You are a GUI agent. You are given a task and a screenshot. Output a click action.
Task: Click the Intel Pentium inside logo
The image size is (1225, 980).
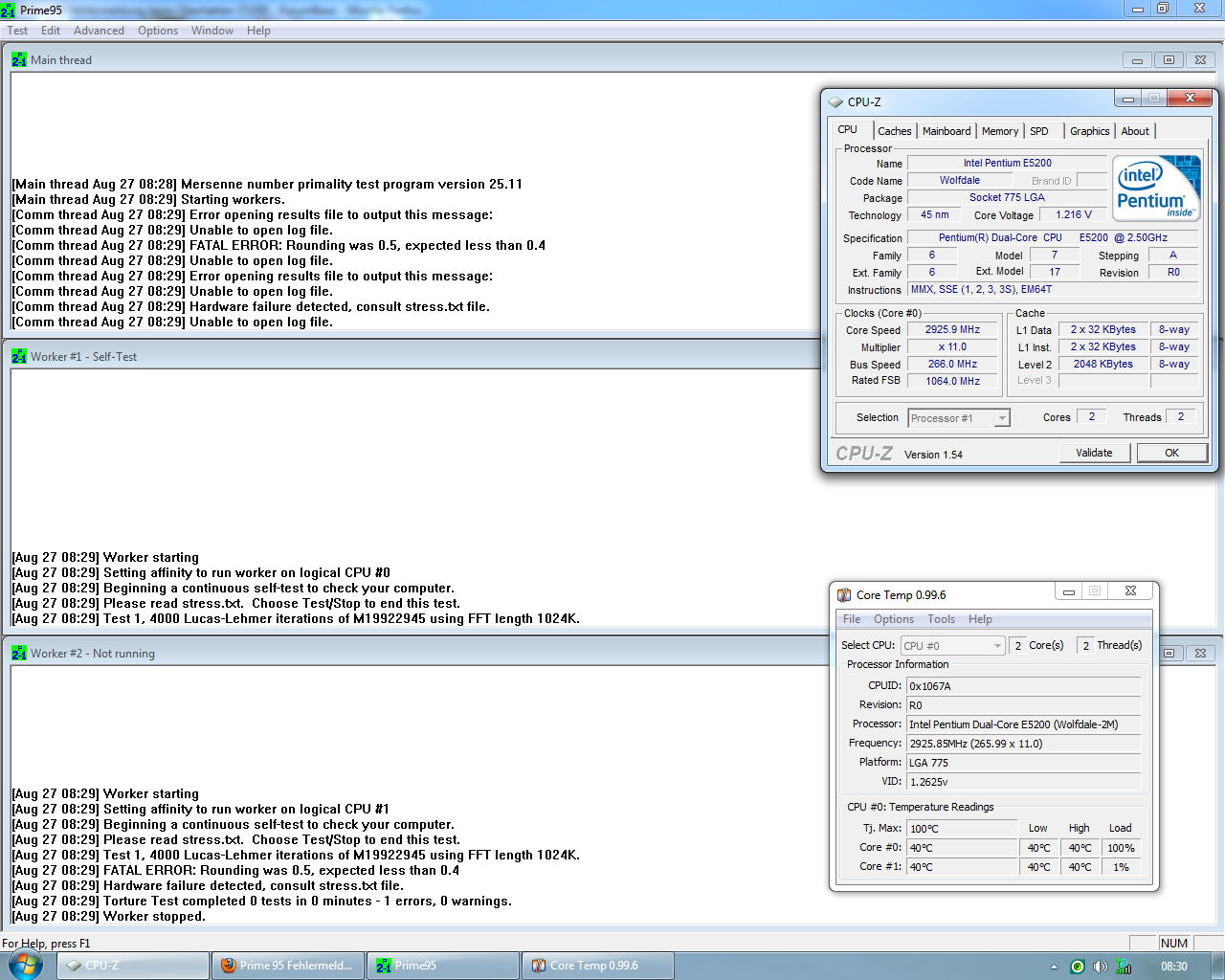(1158, 188)
